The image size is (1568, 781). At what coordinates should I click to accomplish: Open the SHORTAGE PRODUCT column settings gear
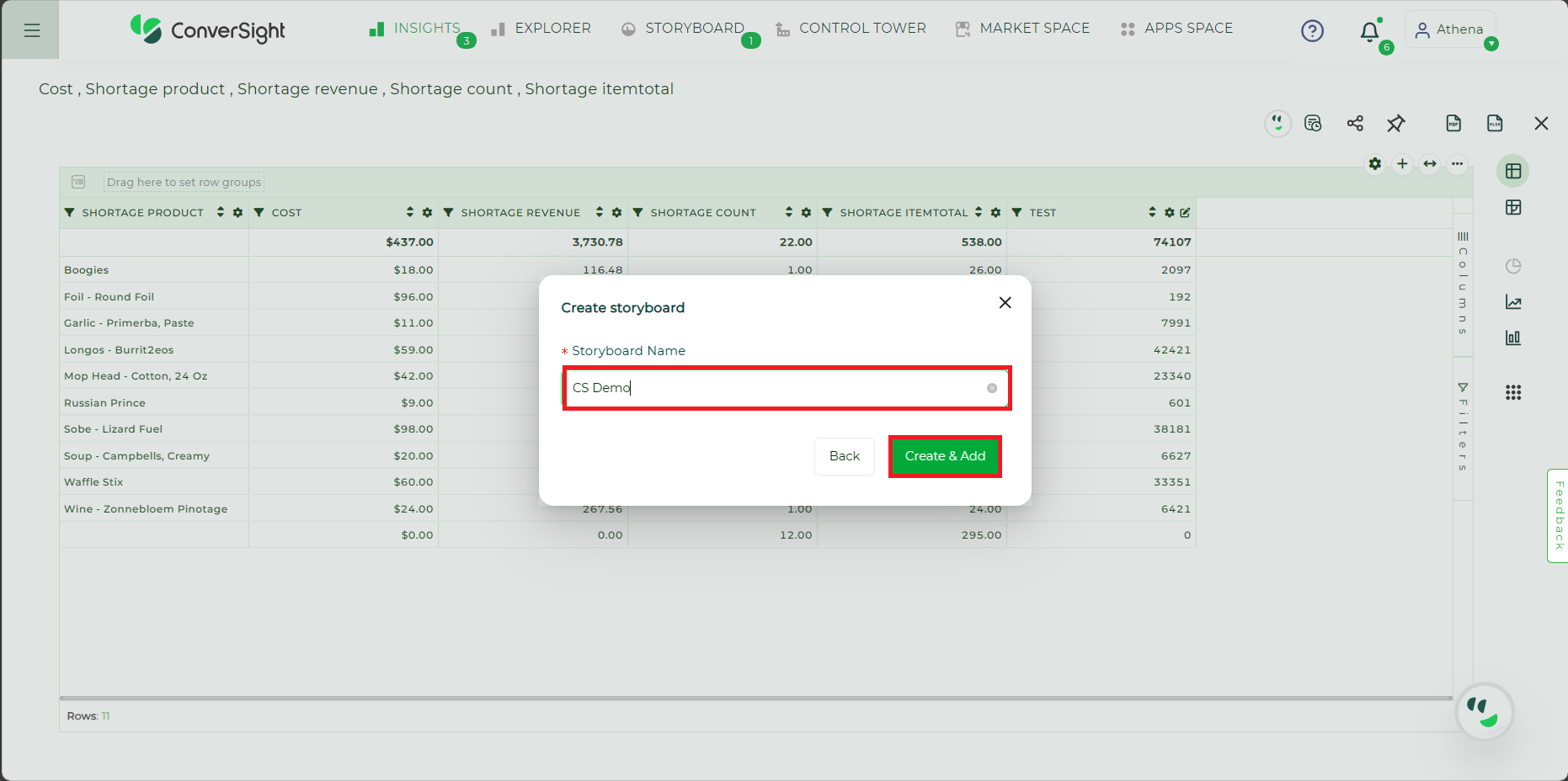(x=238, y=213)
